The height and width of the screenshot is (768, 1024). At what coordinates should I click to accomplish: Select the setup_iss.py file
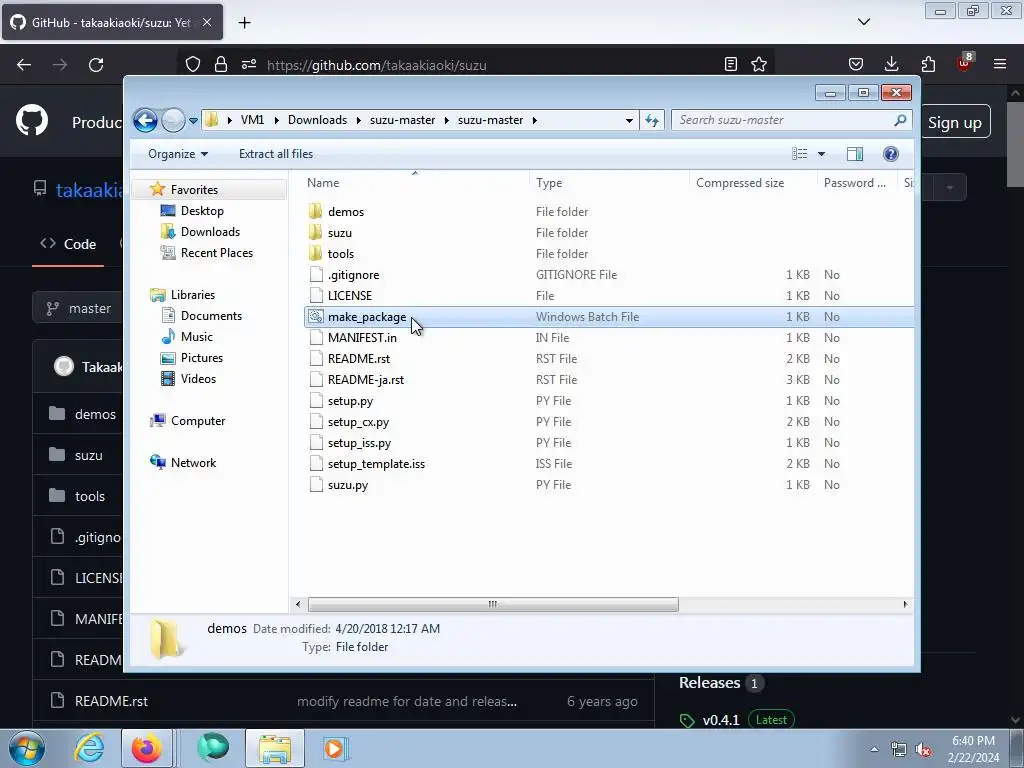[x=359, y=443]
